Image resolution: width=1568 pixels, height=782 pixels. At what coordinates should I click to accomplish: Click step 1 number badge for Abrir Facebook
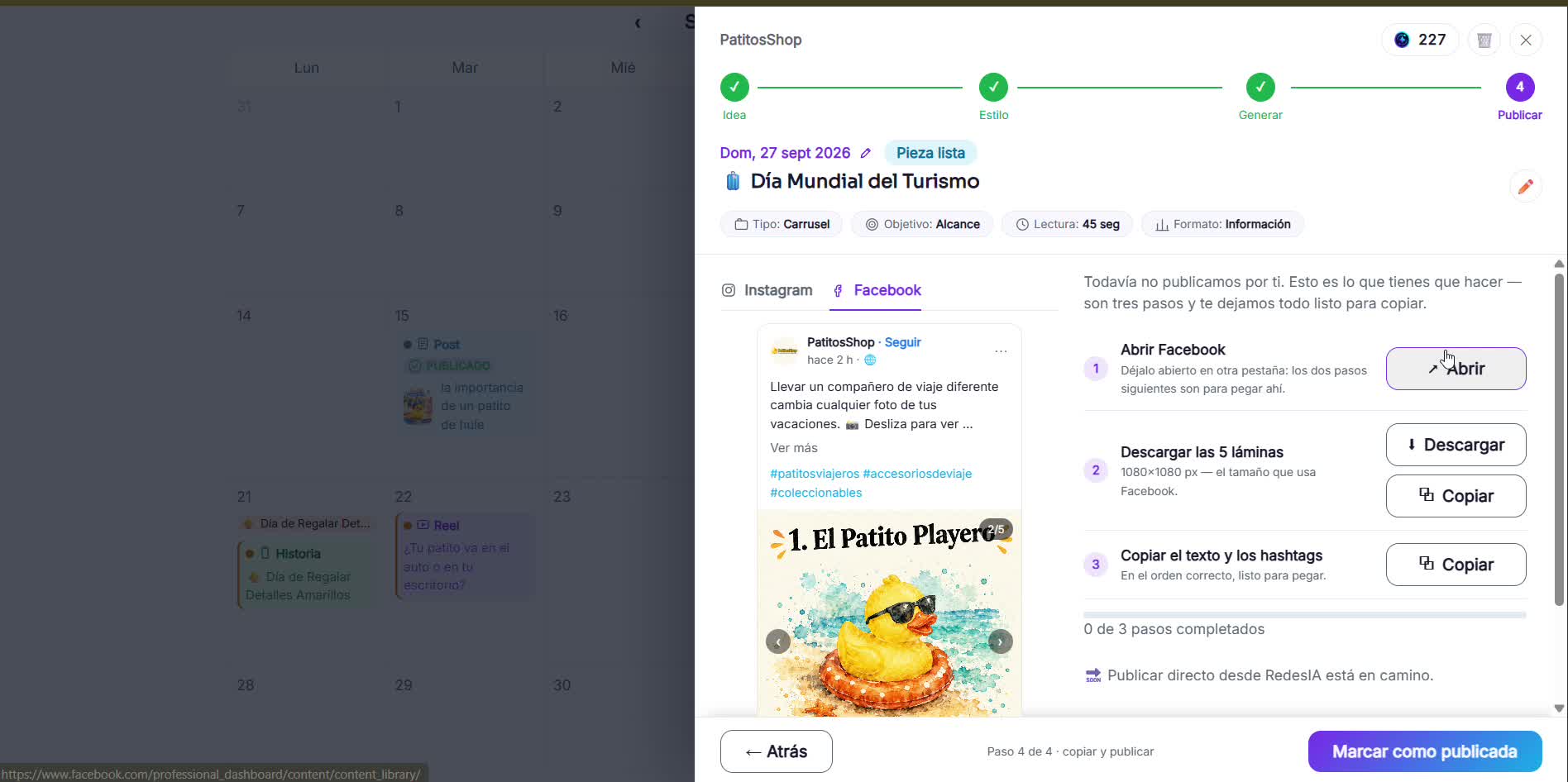1096,369
